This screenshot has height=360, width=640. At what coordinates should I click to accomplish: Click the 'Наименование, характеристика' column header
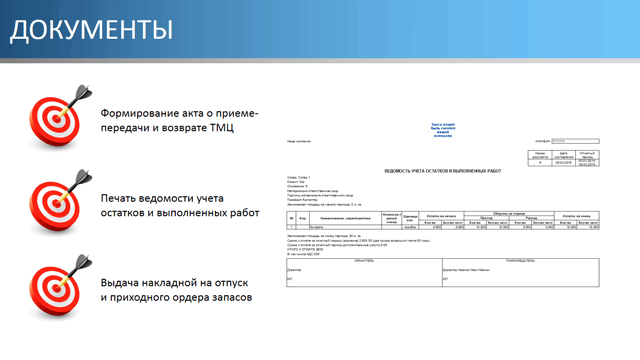point(345,218)
